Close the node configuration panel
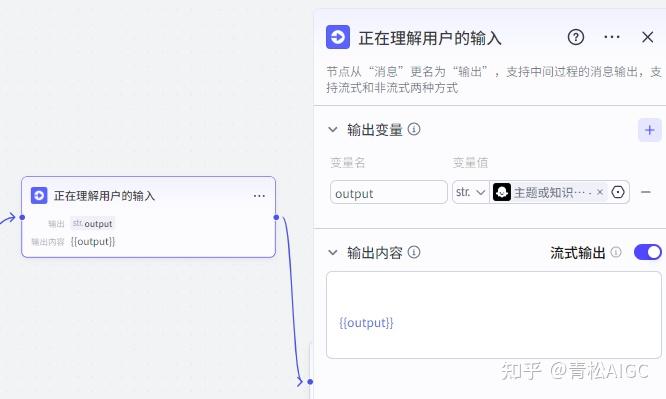The width and height of the screenshot is (666, 399). (x=647, y=37)
